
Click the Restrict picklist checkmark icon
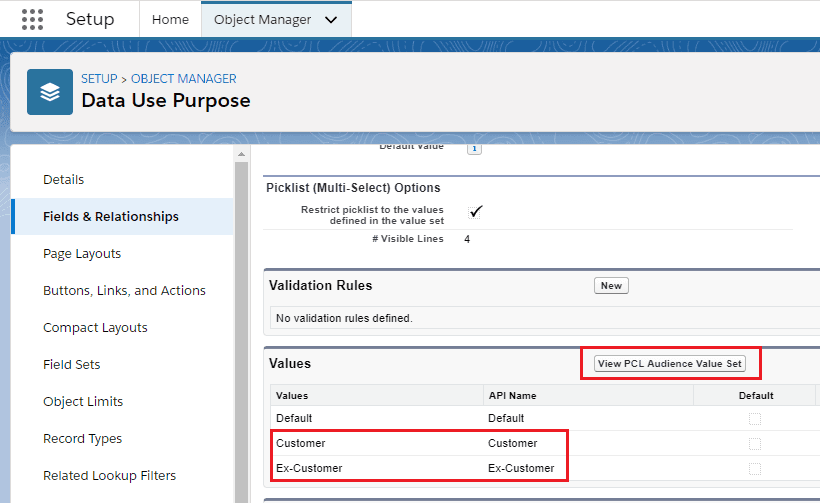pos(476,211)
